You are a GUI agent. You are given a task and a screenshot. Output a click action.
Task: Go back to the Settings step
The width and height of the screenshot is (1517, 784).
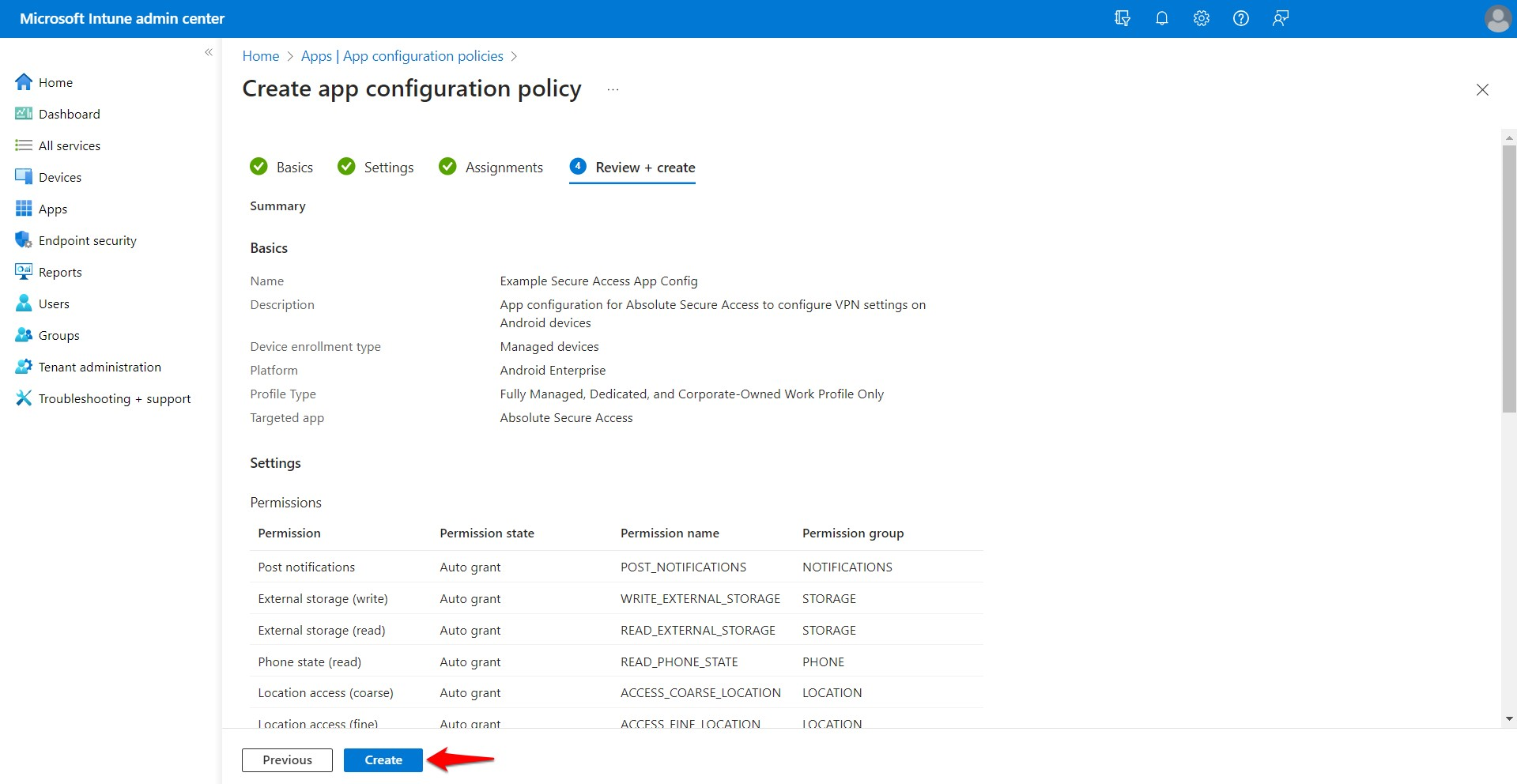(388, 168)
